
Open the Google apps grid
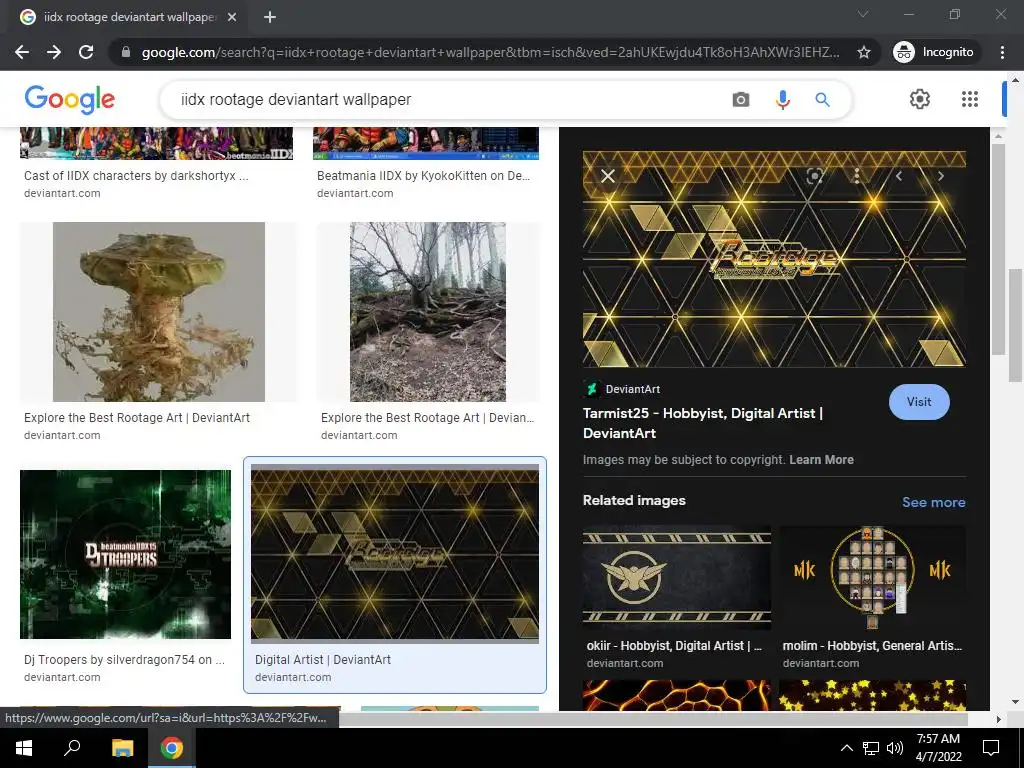point(970,99)
